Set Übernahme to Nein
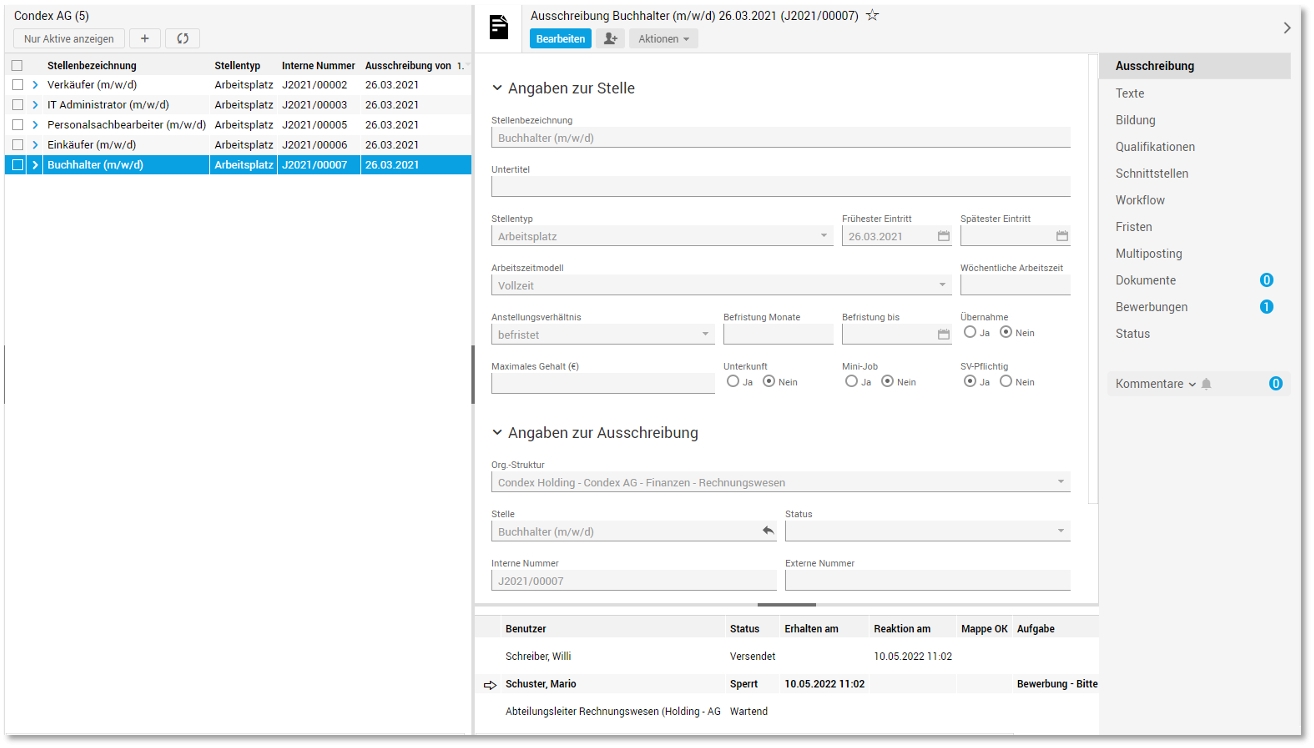Viewport: 1314px width, 748px height. point(1006,332)
